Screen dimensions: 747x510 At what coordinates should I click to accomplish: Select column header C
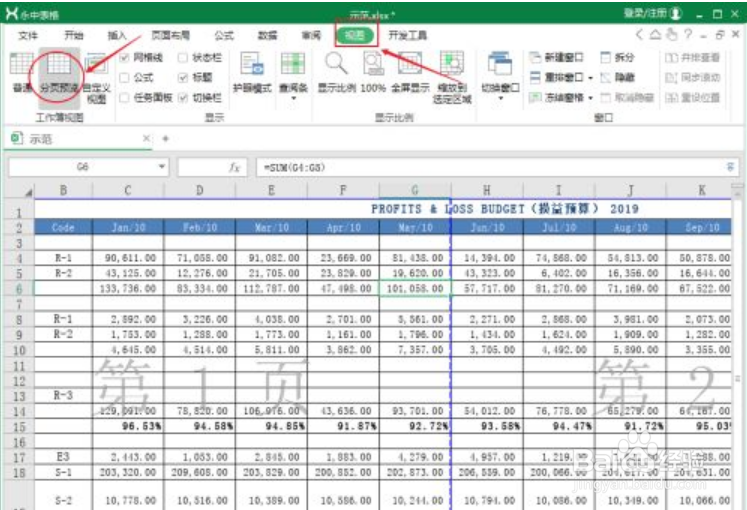128,190
